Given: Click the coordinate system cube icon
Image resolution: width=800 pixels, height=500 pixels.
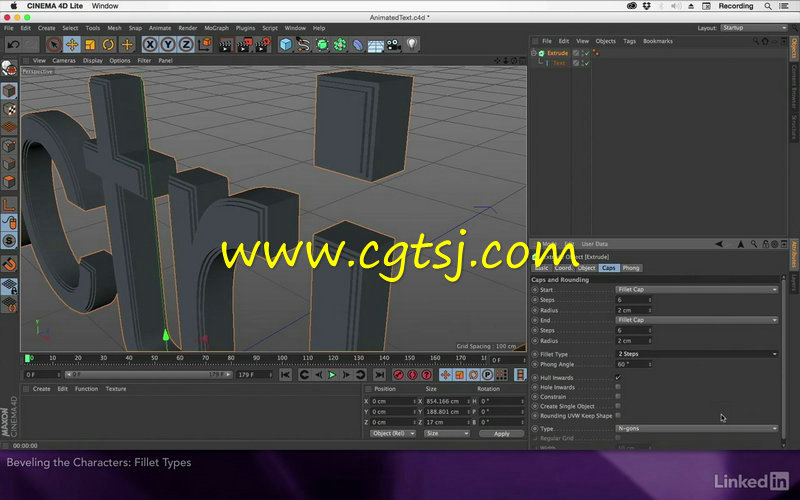Looking at the screenshot, I should 205,44.
